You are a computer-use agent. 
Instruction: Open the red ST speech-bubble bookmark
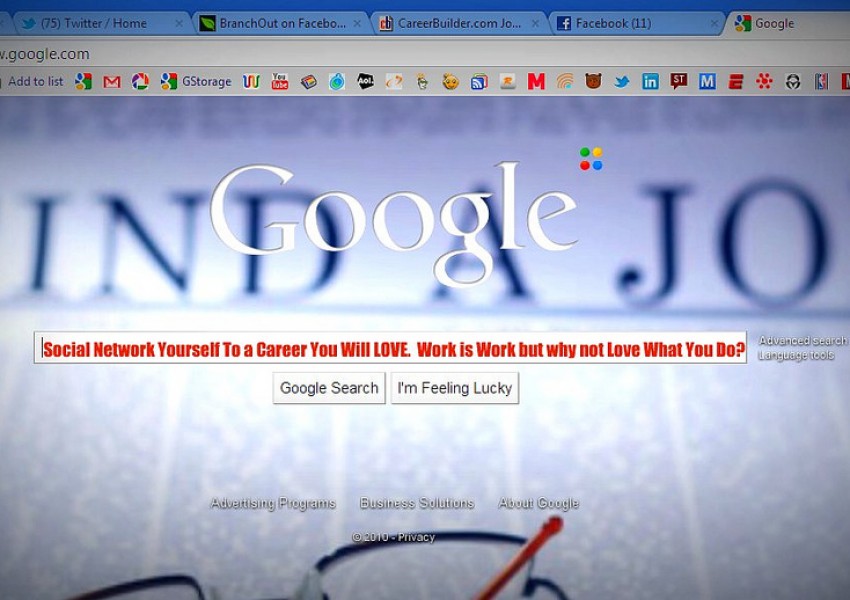tap(679, 82)
